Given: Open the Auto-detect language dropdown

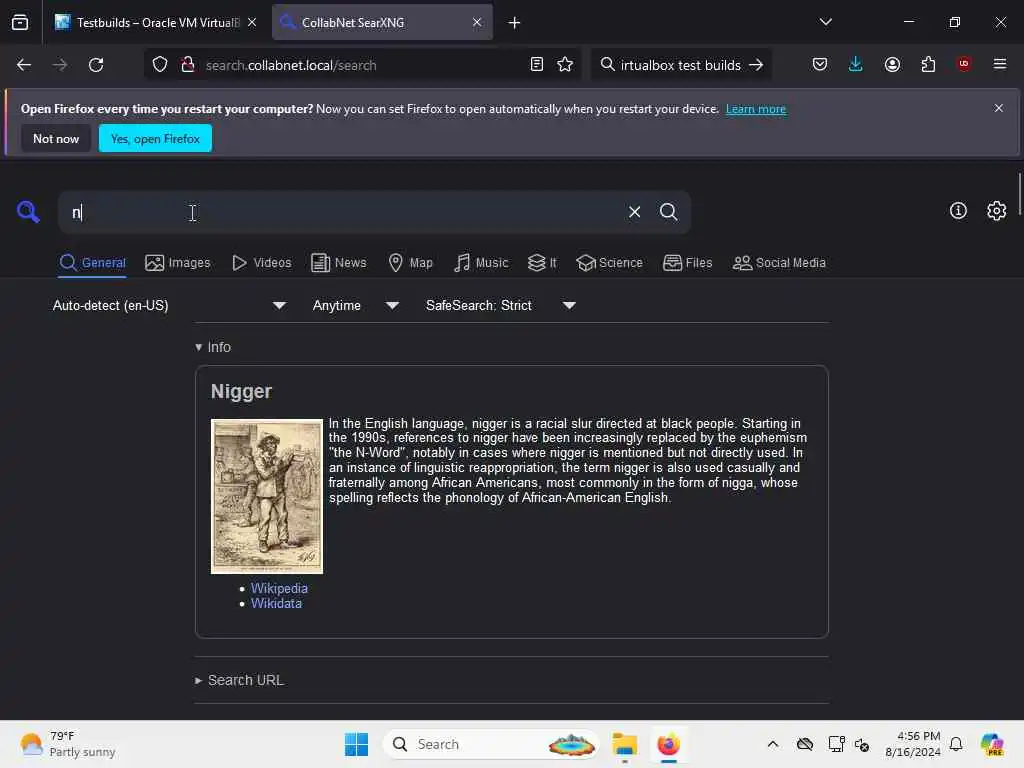Looking at the screenshot, I should (169, 305).
